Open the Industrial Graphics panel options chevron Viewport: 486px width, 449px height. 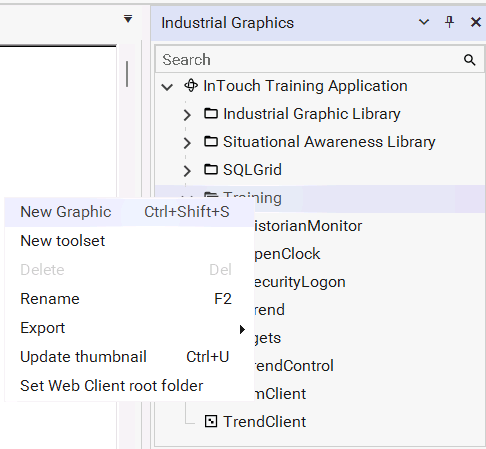(424, 22)
